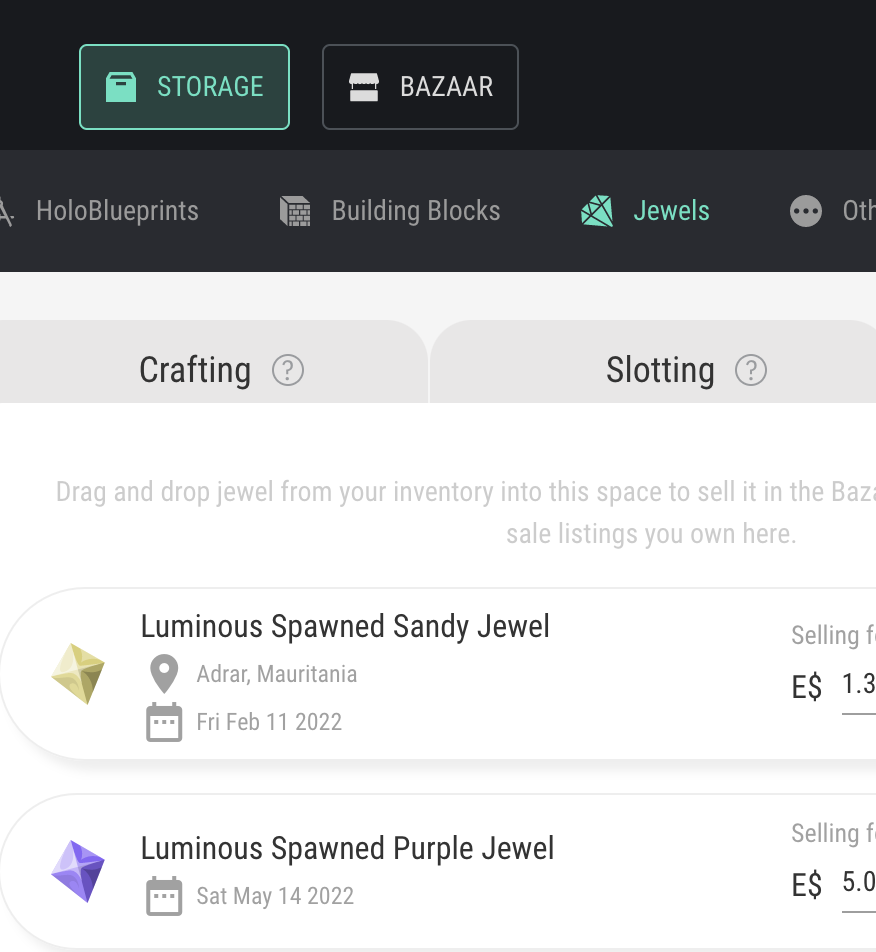Viewport: 876px width, 952px height.
Task: Click the Building Blocks brick icon
Action: click(296, 211)
